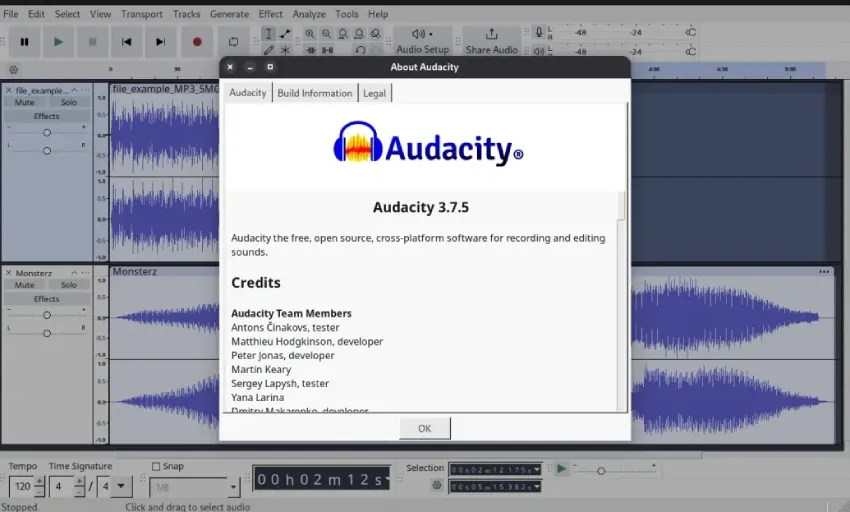
Task: Click time signature numerator field
Action: coord(61,487)
